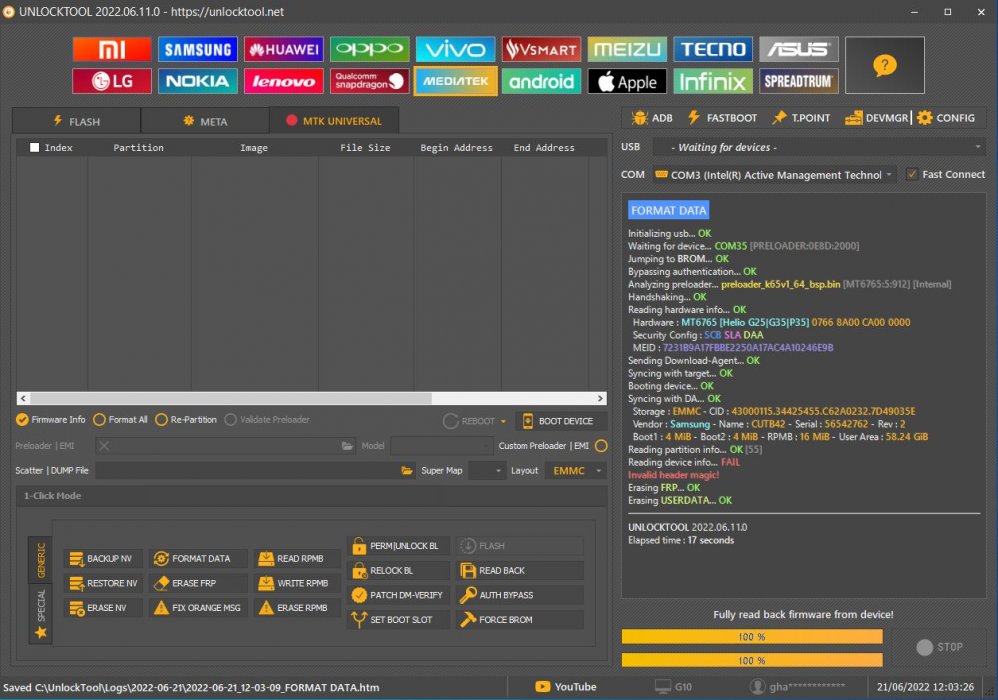Select the Format All radio option
998x700 pixels.
coord(120,419)
